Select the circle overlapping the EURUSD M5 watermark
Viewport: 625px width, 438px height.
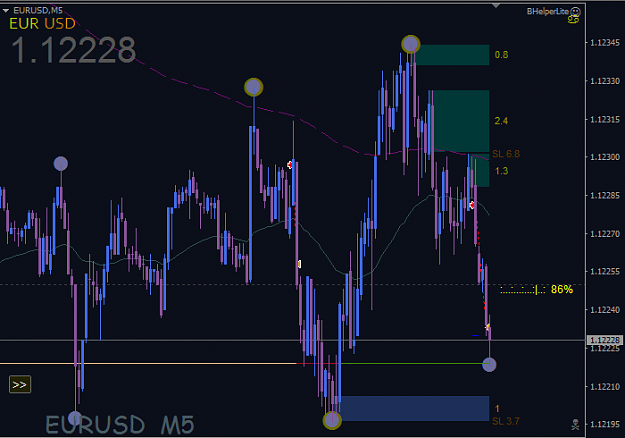(75, 418)
